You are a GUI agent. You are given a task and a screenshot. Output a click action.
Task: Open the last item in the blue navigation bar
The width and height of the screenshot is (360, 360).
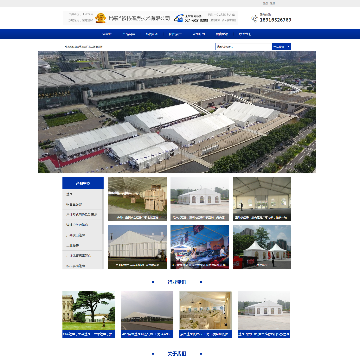click(245, 34)
